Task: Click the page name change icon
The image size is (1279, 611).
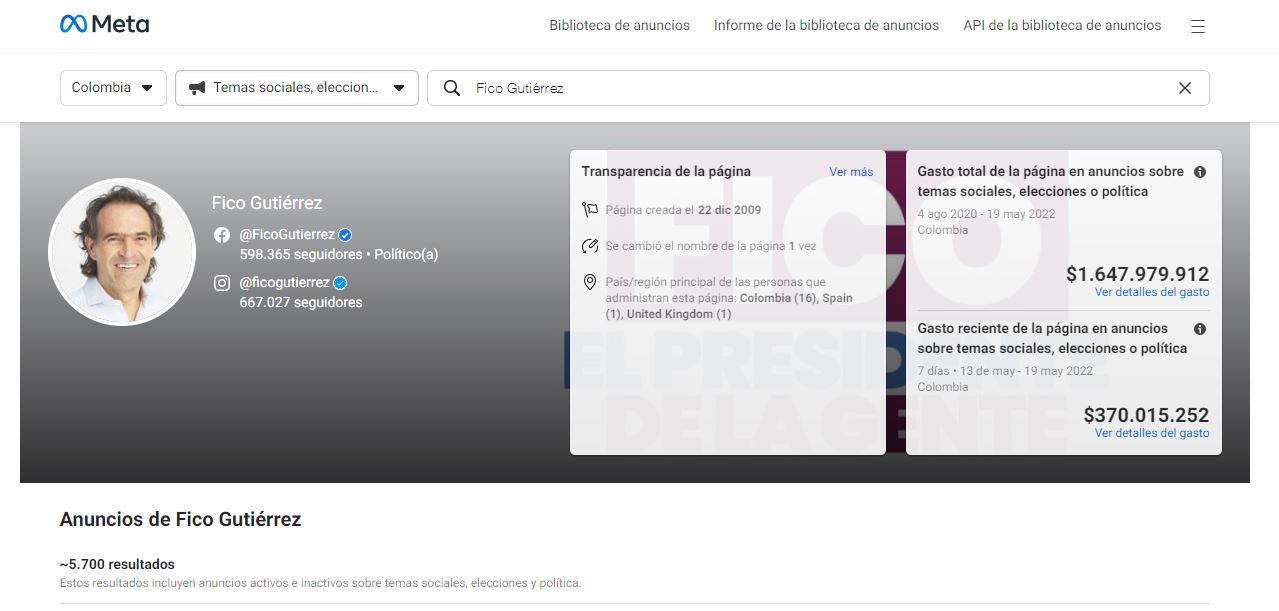Action: 590,246
